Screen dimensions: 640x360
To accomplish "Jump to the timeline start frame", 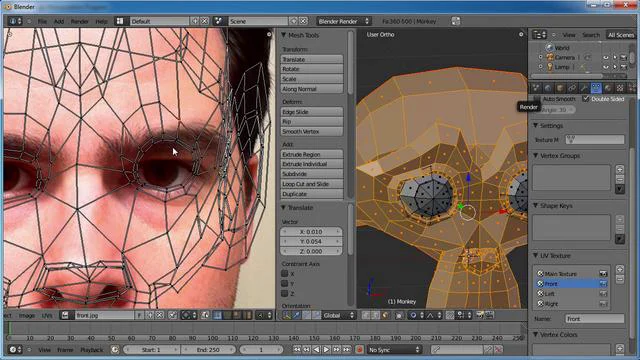I will coord(297,350).
